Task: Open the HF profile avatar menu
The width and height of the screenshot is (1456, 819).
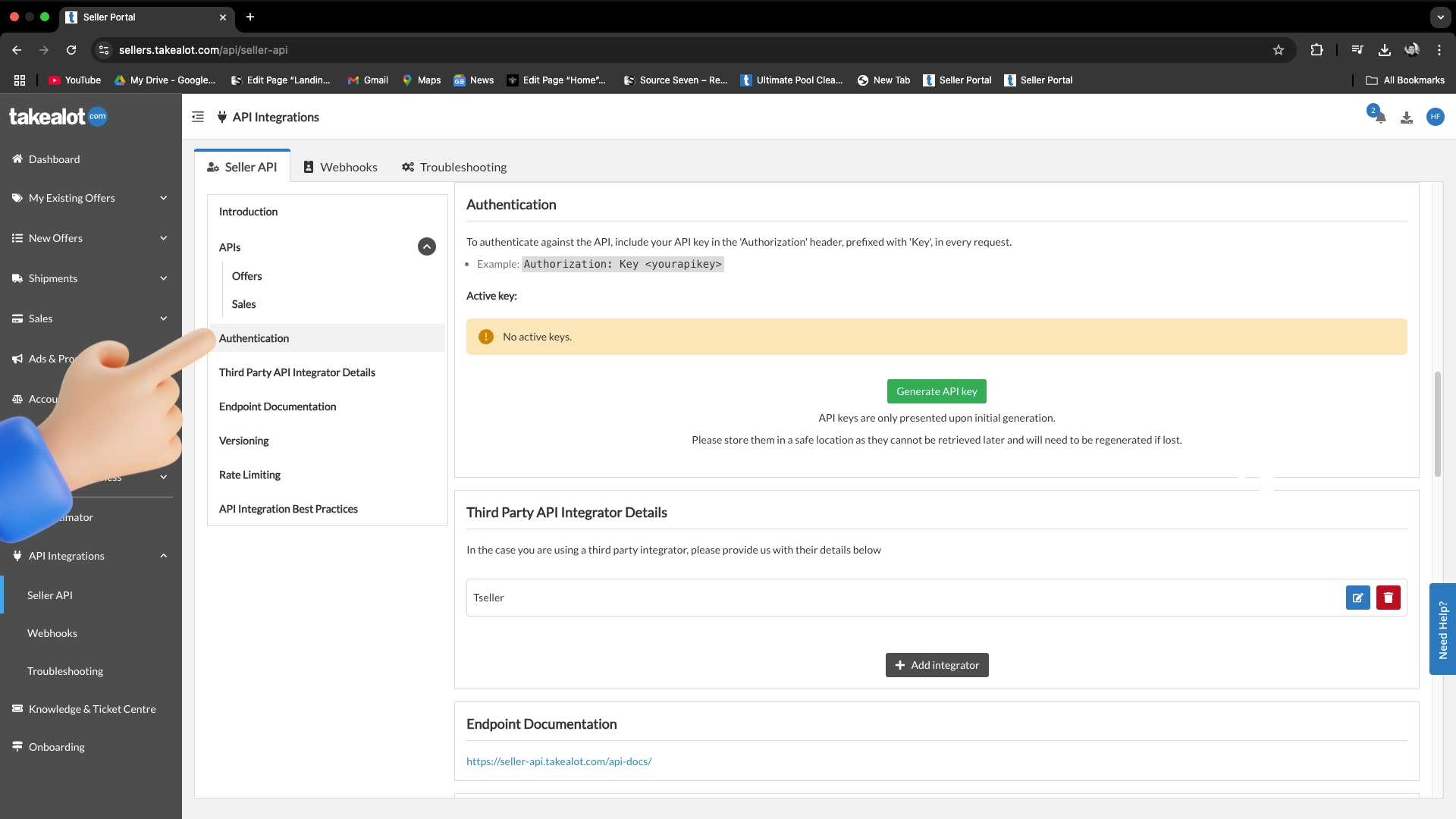Action: [1436, 117]
